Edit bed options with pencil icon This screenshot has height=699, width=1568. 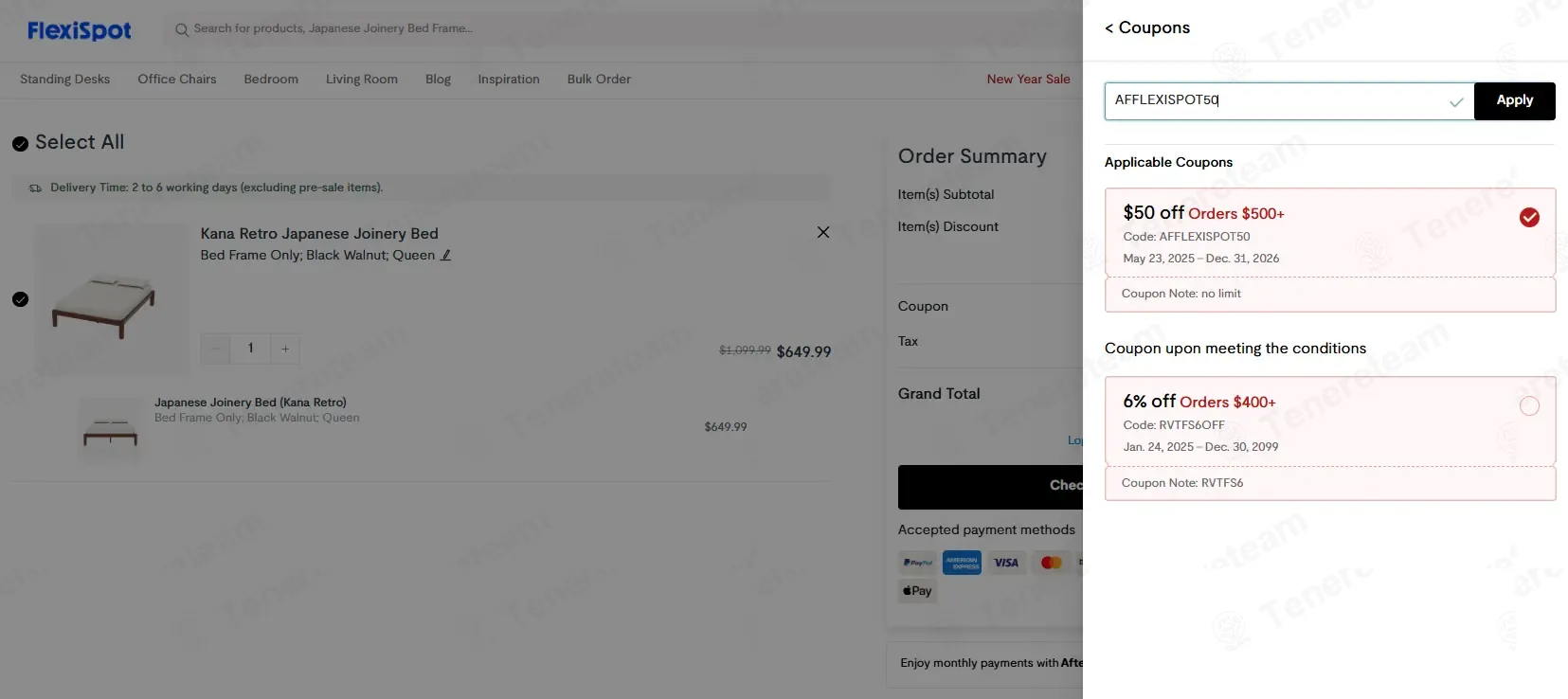[446, 255]
